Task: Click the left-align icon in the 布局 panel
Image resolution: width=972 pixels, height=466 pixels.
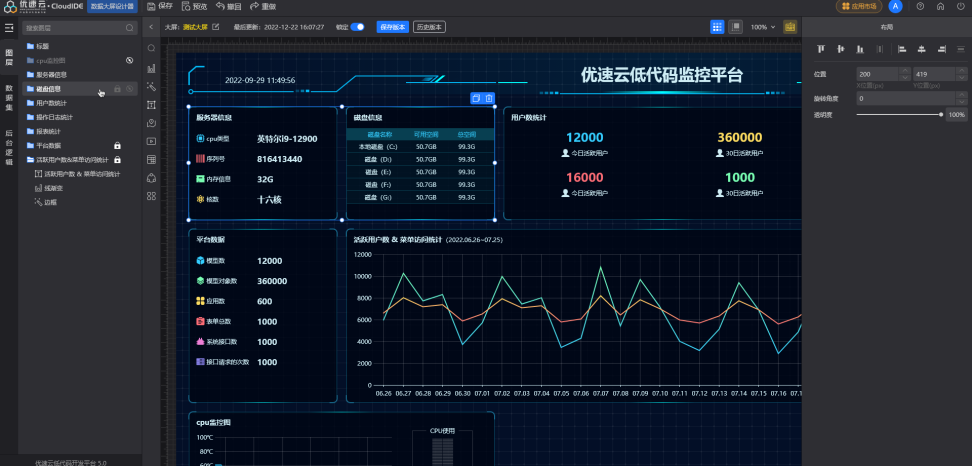Action: pyautogui.click(x=902, y=49)
